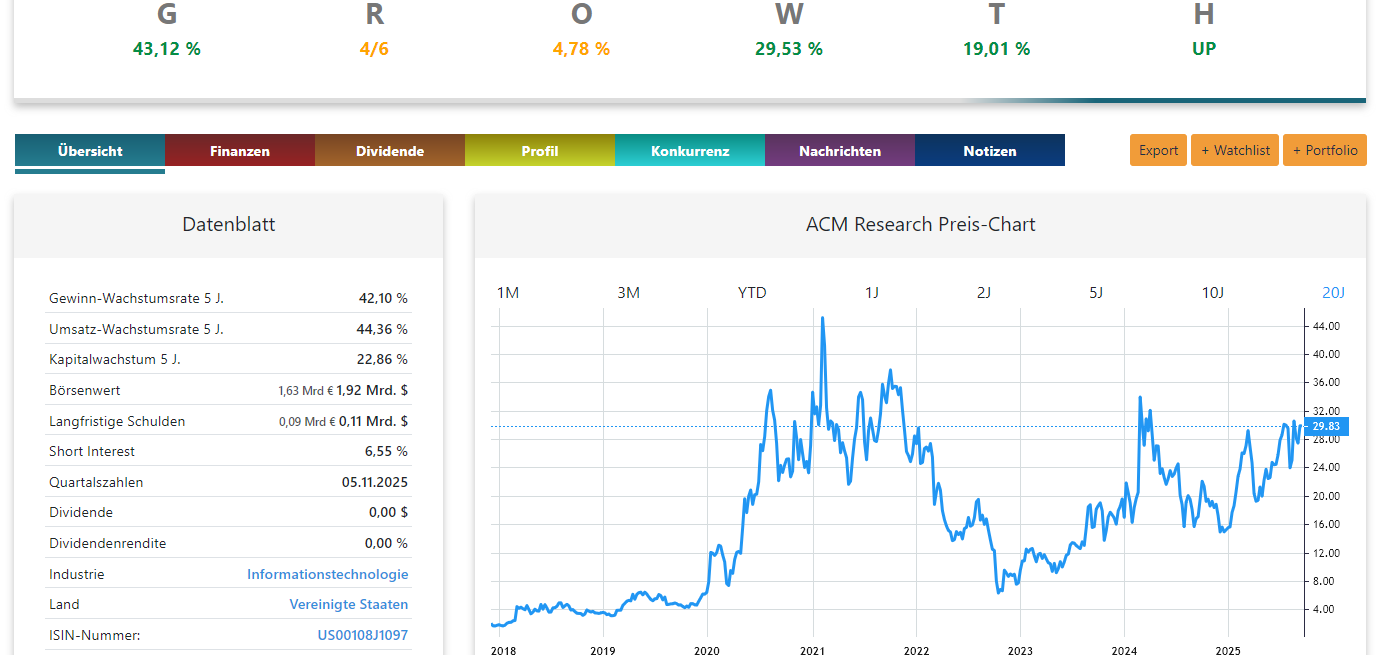Follow the Vereinigte Staaten country link
This screenshot has width=1378, height=655.
(349, 604)
